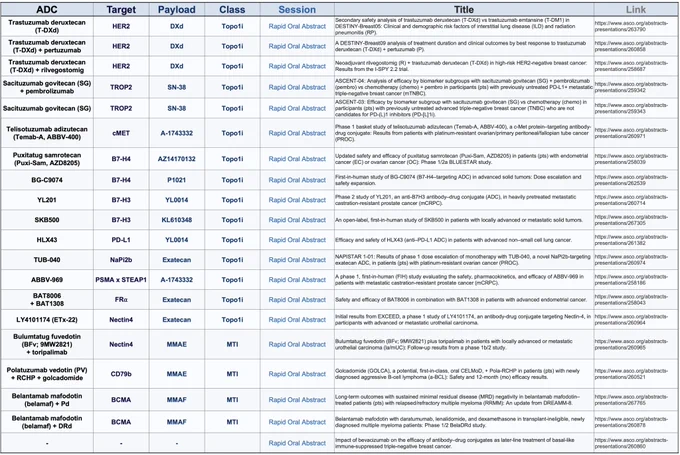This screenshot has height=455, width=680.
Task: Click the Exatecan payload in TUB-040 row
Action: click(x=177, y=260)
